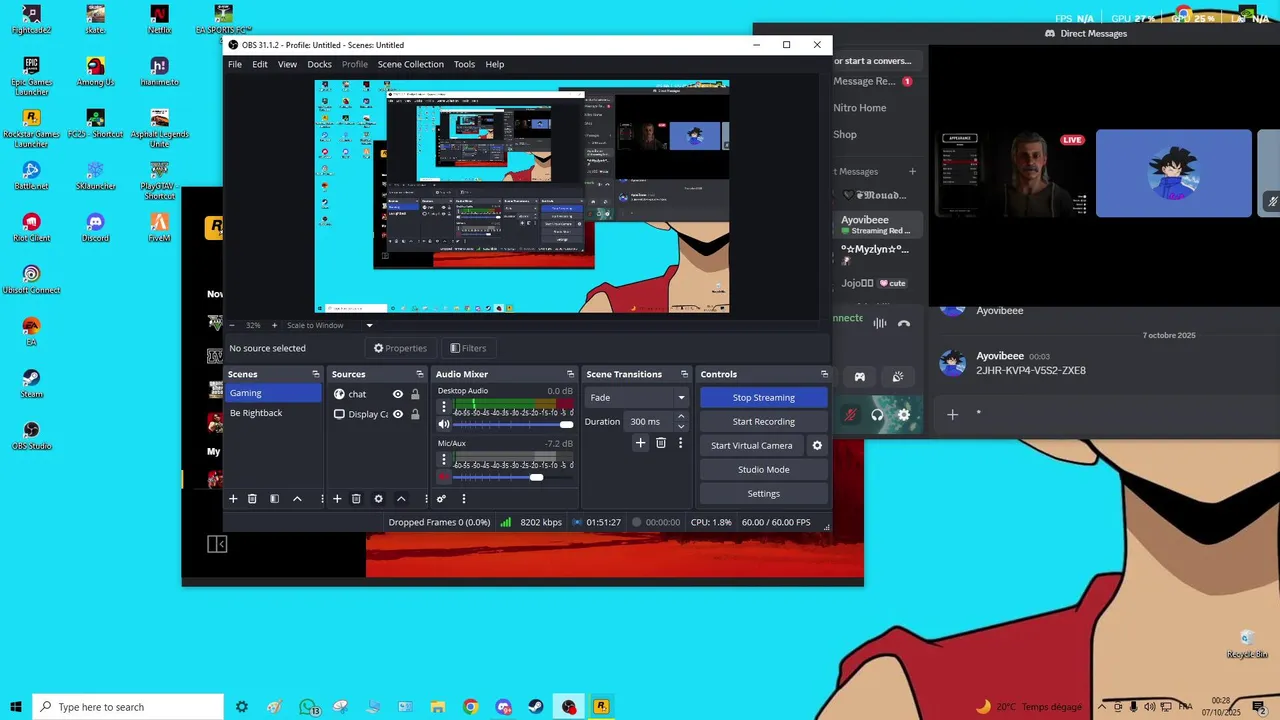Open Audio Mixer three-dot menu at bottom

[x=463, y=499]
